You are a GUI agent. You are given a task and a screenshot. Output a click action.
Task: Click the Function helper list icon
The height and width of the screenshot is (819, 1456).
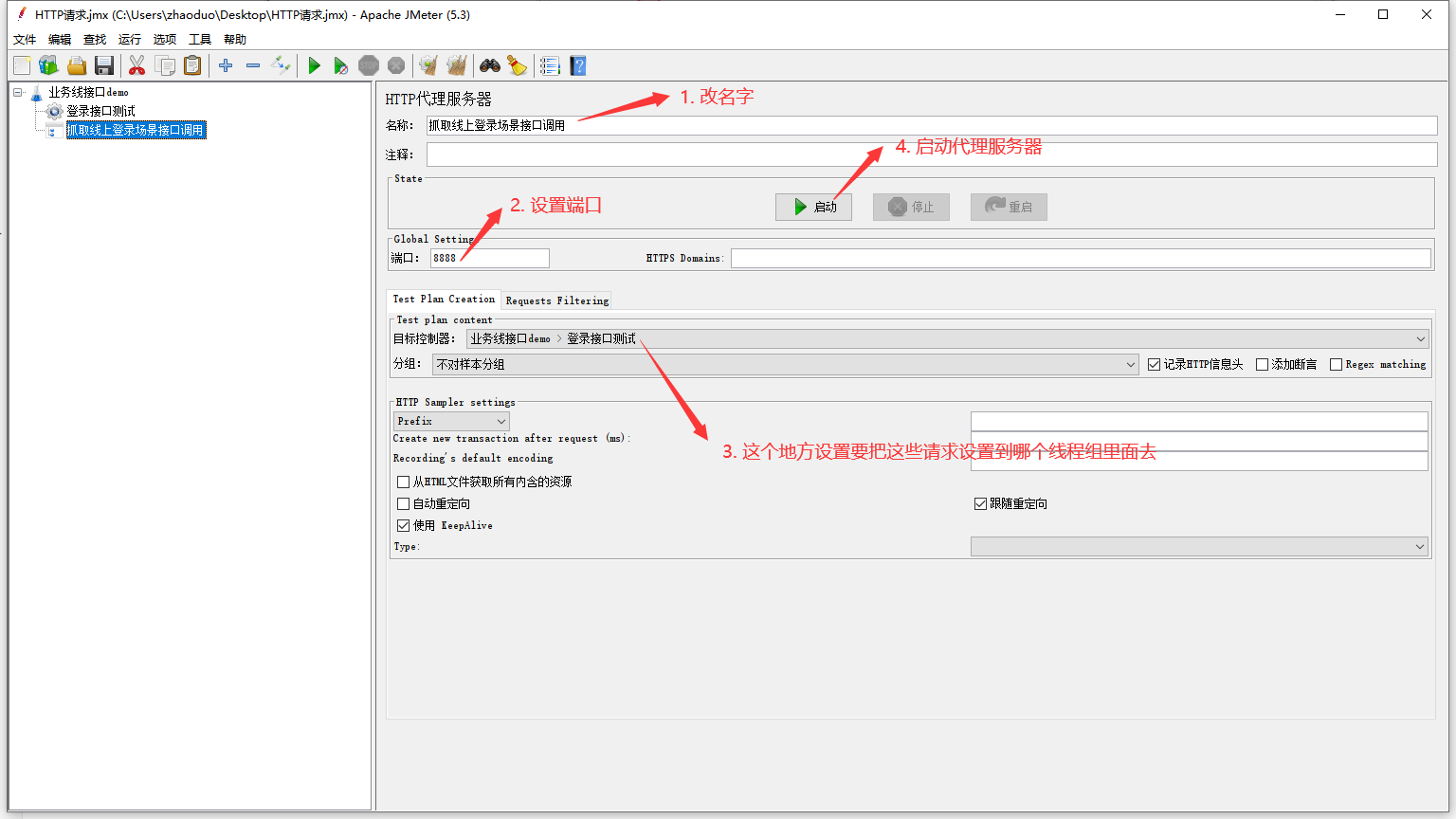pyautogui.click(x=550, y=65)
